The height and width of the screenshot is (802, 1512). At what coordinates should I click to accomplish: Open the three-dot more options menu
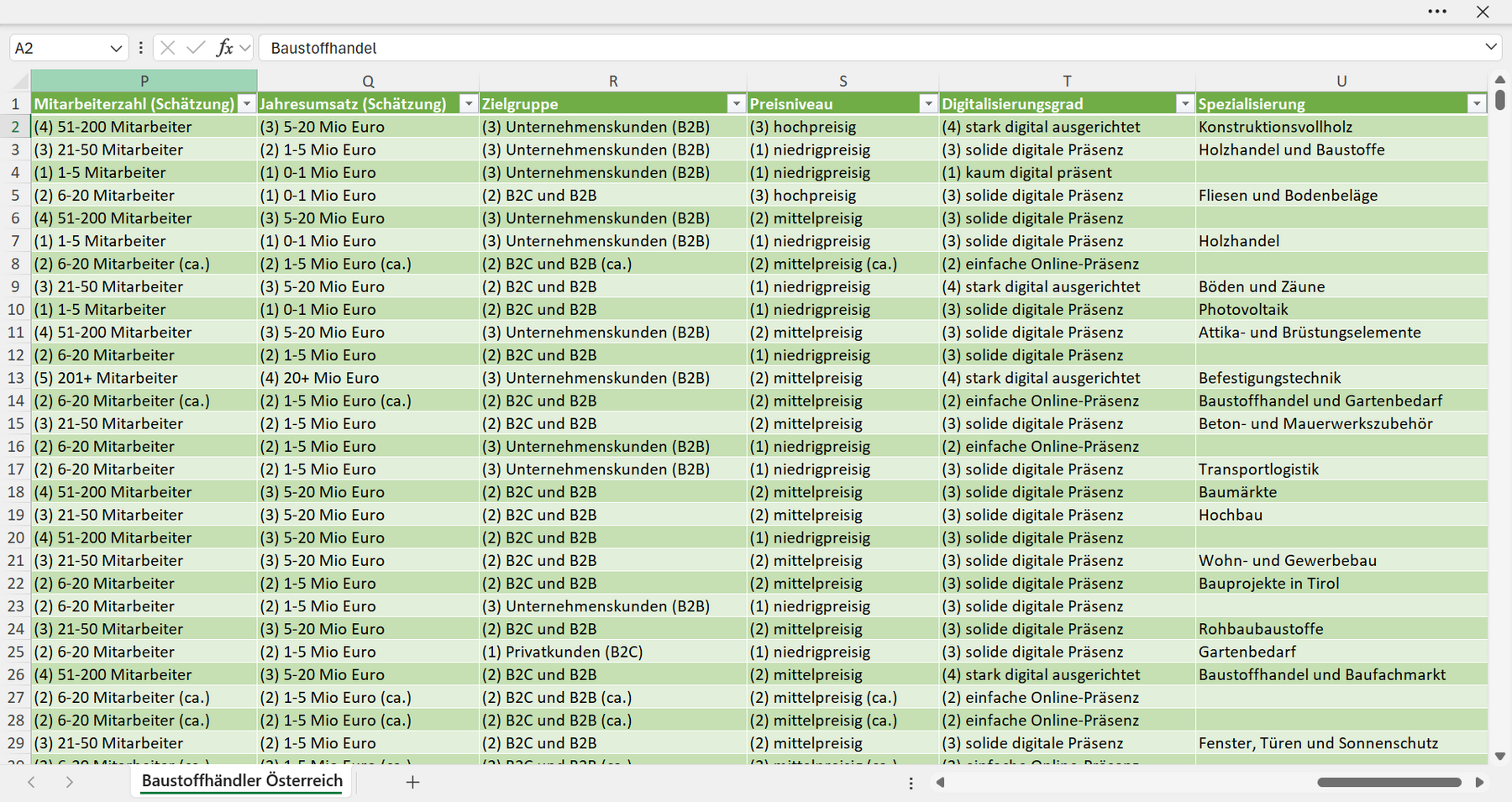pos(1437,12)
